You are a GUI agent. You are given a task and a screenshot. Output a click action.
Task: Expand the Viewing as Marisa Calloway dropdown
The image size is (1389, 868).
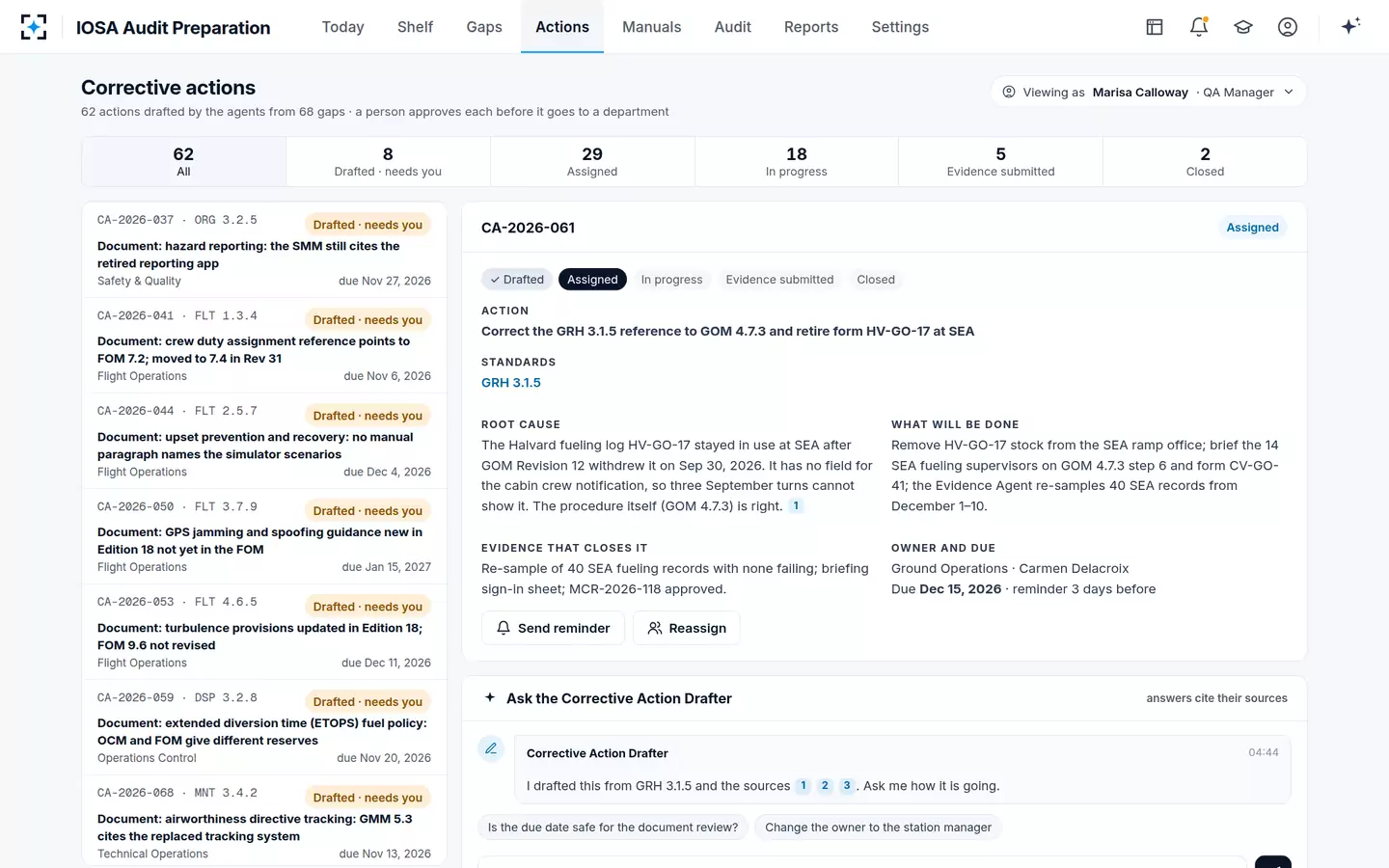tap(1148, 93)
